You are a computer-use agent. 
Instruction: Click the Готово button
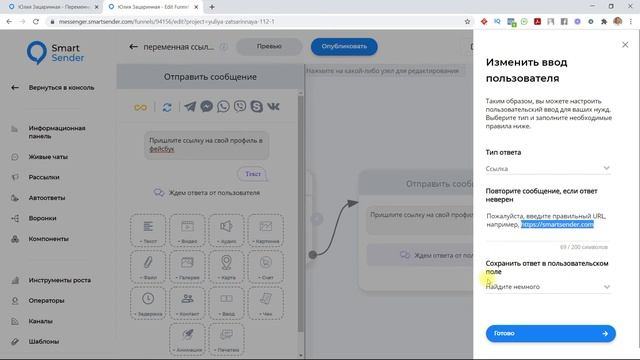(x=550, y=333)
